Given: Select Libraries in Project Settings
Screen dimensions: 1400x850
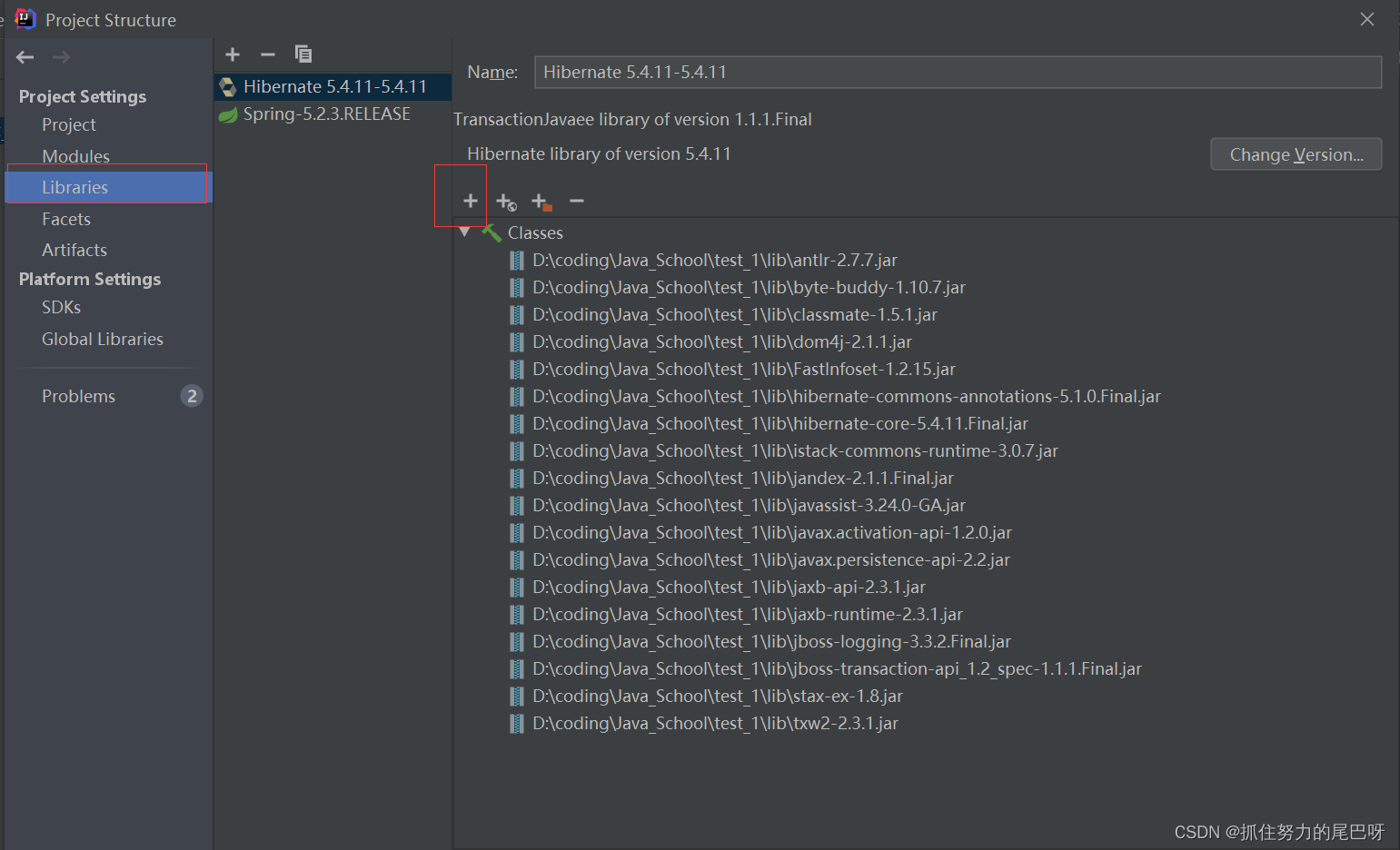Looking at the screenshot, I should (109, 187).
